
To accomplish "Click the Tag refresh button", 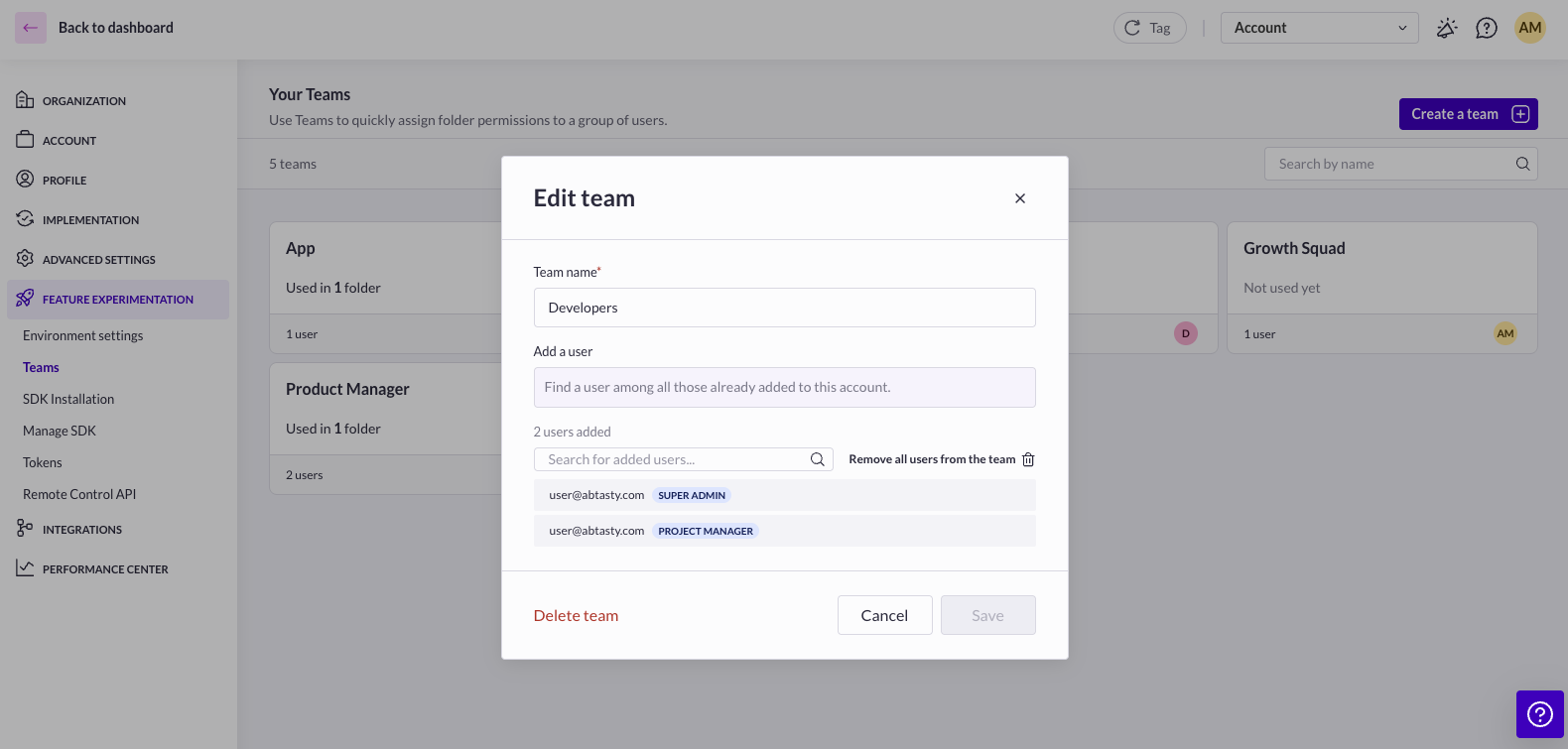I will point(1149,28).
